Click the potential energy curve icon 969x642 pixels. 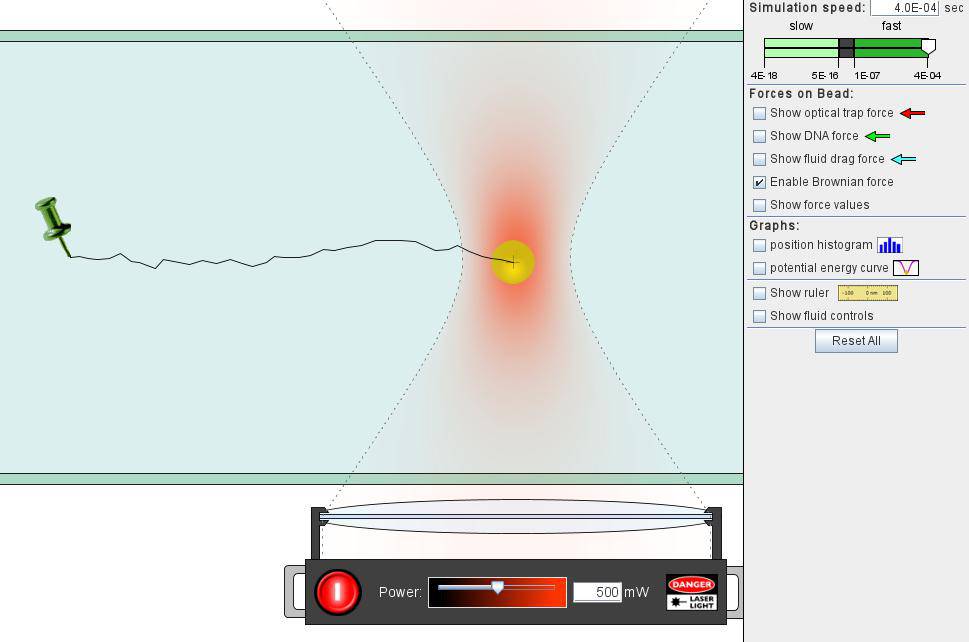[905, 268]
